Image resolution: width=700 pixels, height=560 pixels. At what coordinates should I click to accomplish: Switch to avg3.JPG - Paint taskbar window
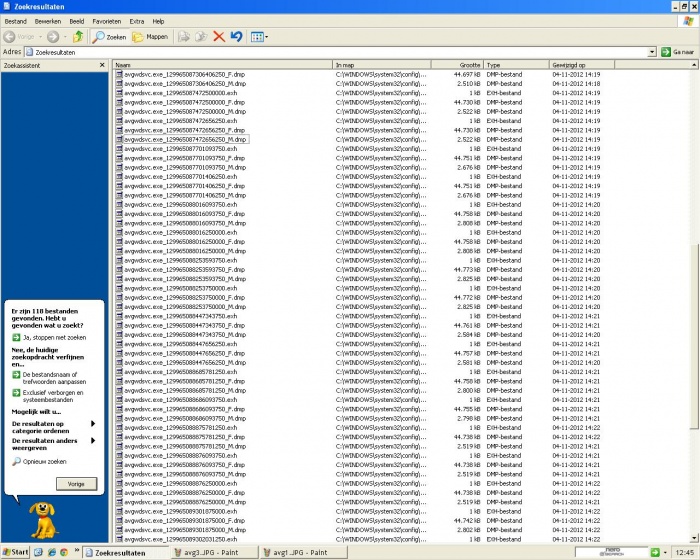pos(215,552)
